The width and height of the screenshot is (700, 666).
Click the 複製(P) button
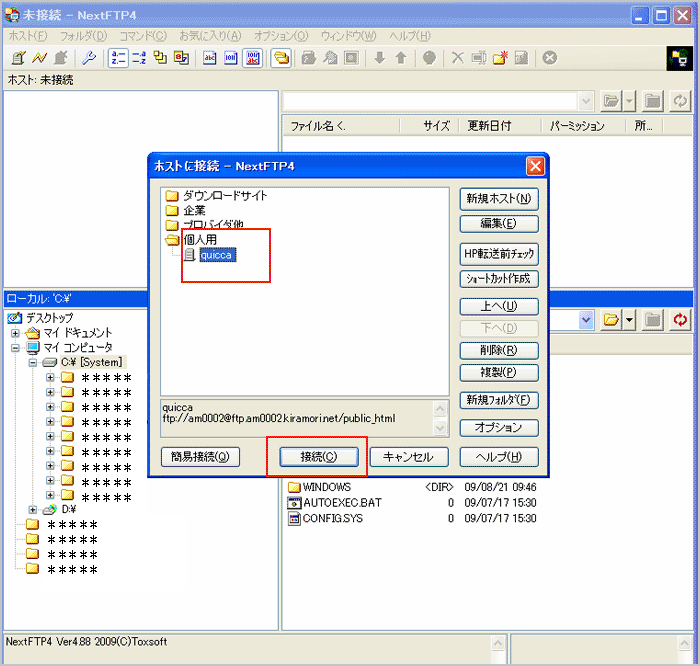pos(499,373)
